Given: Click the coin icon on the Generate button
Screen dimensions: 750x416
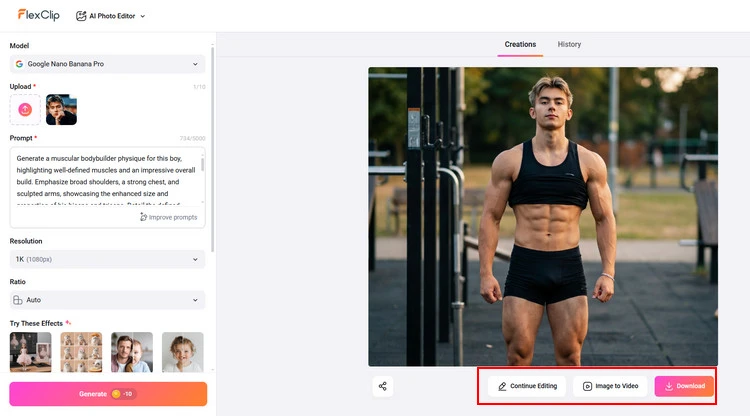Looking at the screenshot, I should [116, 394].
